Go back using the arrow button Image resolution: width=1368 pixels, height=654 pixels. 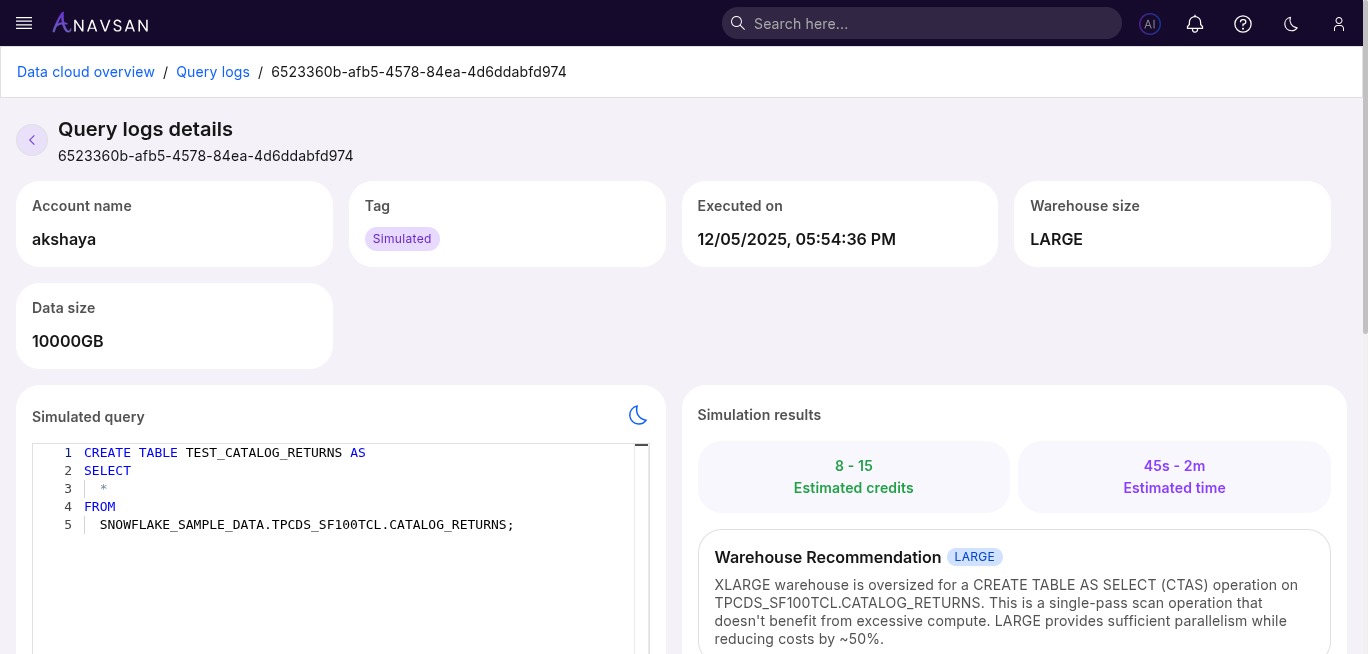click(x=32, y=140)
